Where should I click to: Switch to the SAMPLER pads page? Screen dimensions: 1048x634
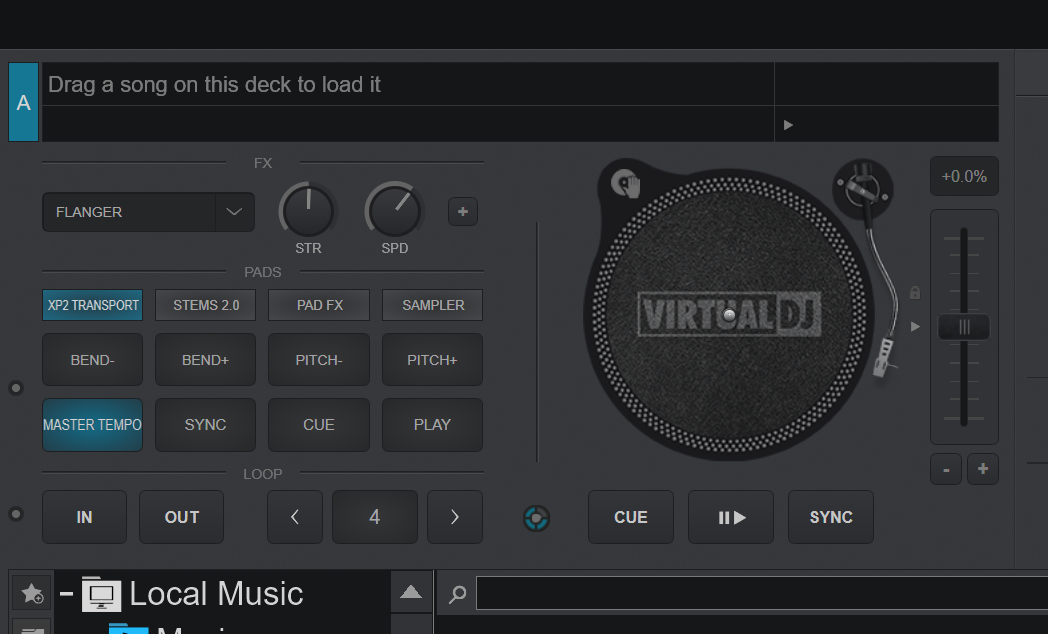click(x=432, y=305)
